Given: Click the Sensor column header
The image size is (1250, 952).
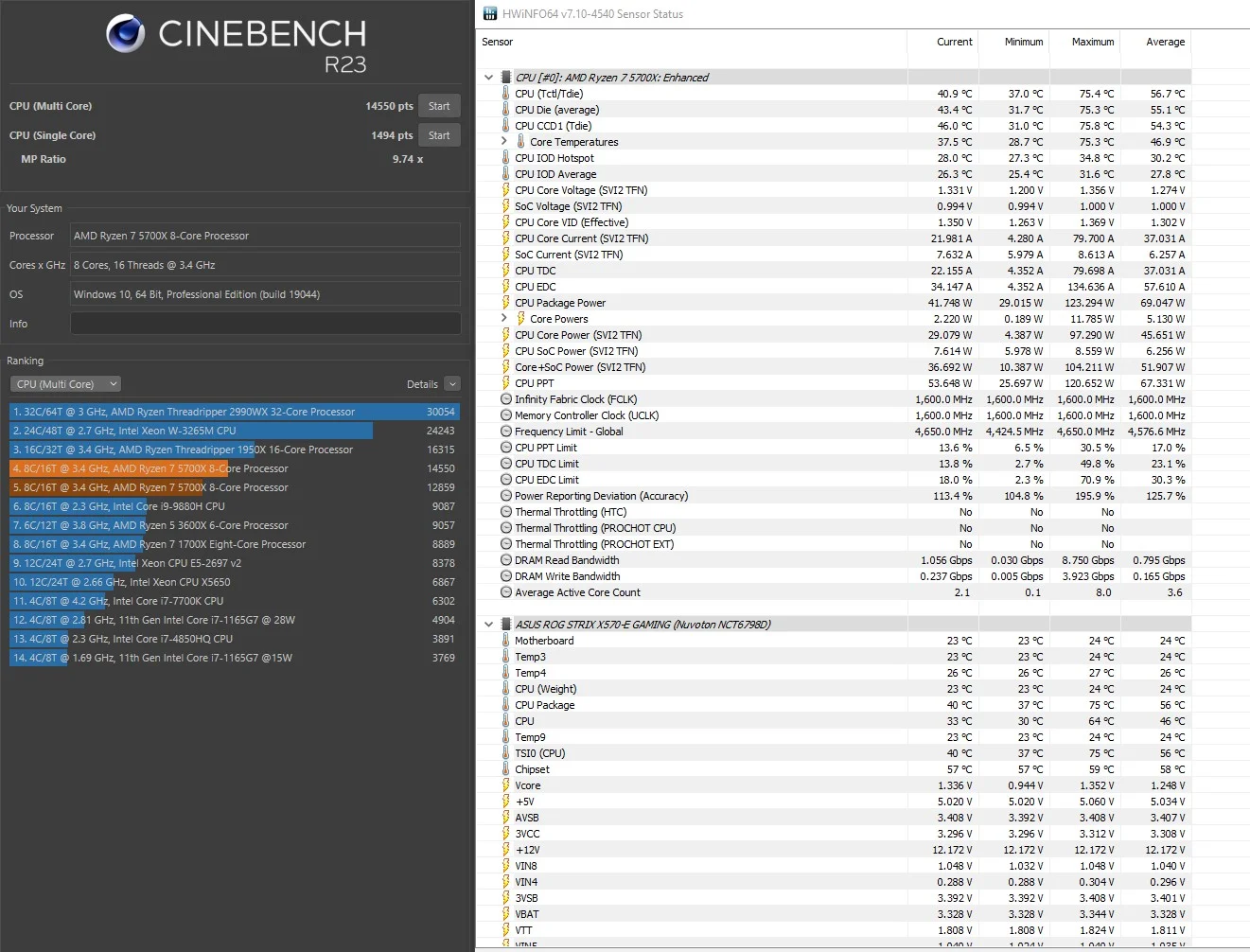Looking at the screenshot, I should (x=498, y=42).
